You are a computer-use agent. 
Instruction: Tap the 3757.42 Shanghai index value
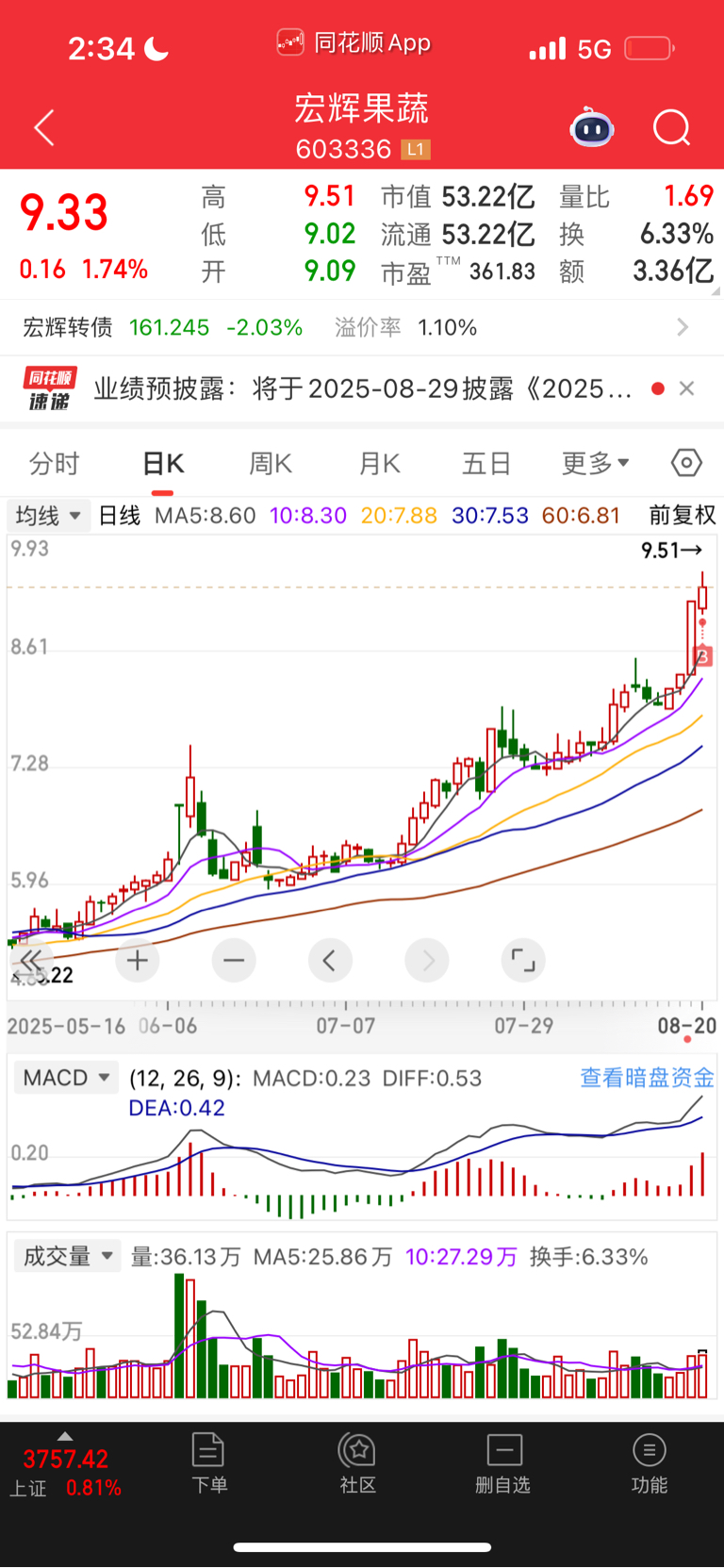click(x=65, y=1460)
